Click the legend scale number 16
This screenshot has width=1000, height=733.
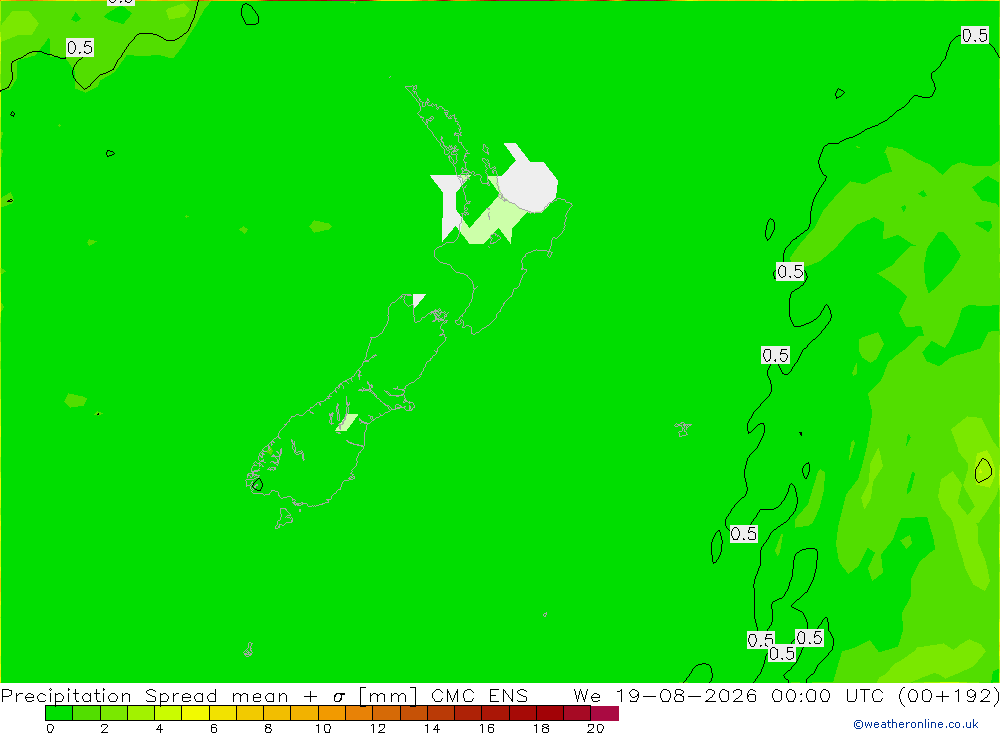coord(487,728)
